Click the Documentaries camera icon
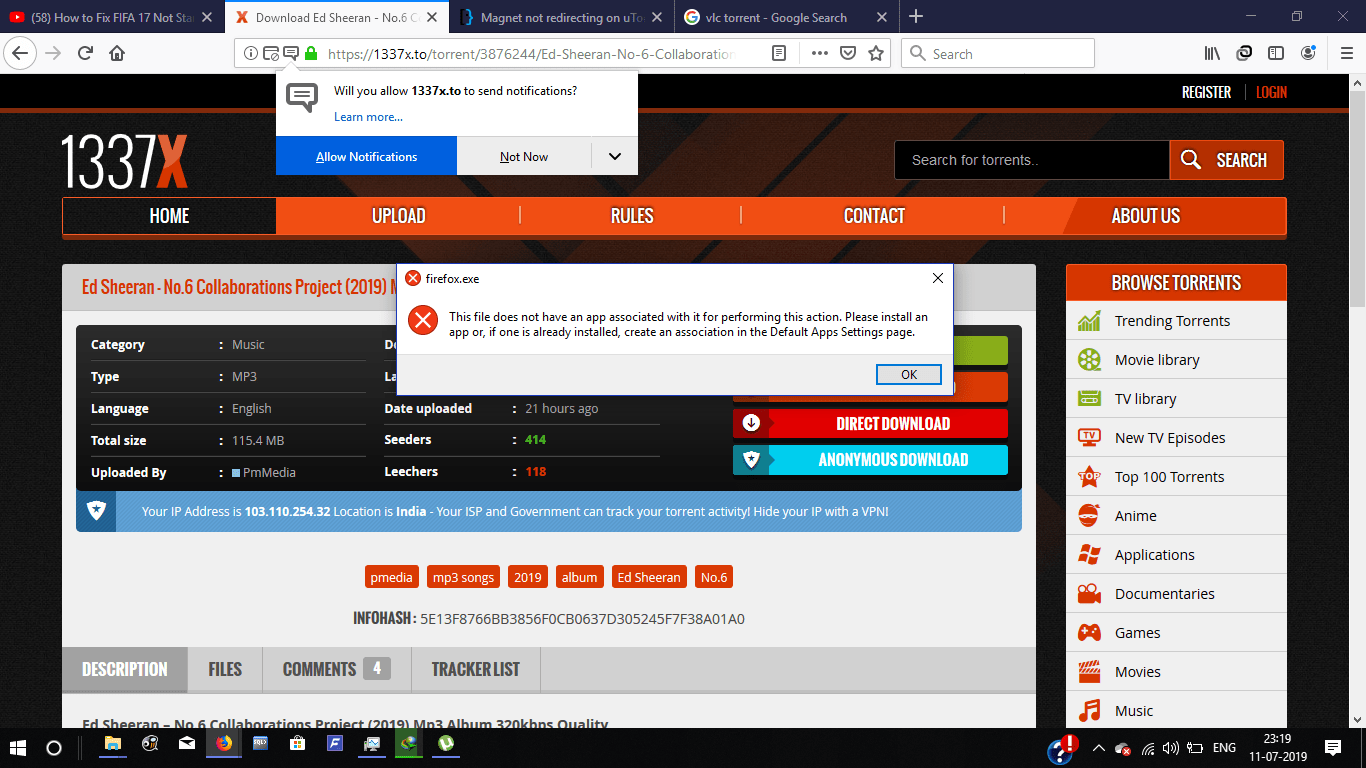 pyautogui.click(x=1089, y=594)
